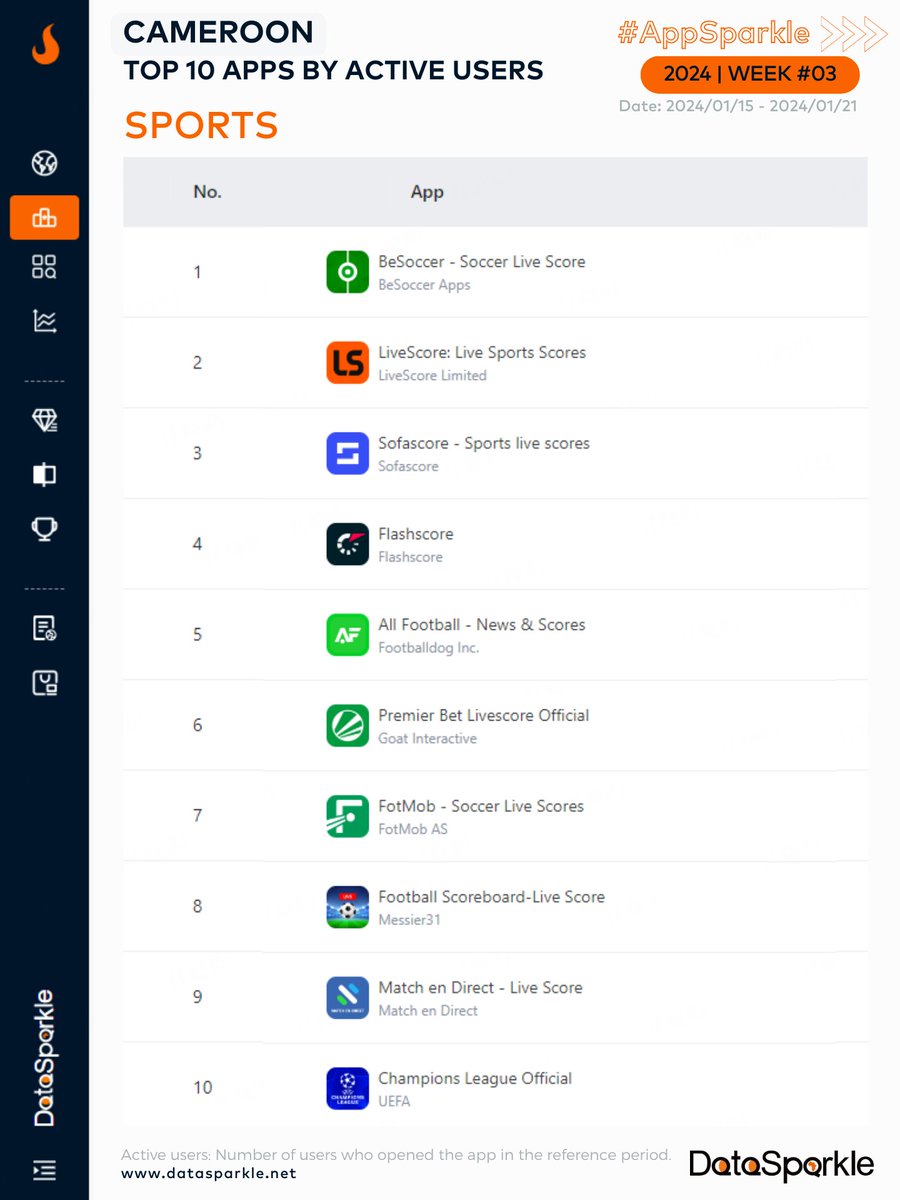Visit www.datasparkle.net link
The image size is (900, 1200).
click(209, 1173)
